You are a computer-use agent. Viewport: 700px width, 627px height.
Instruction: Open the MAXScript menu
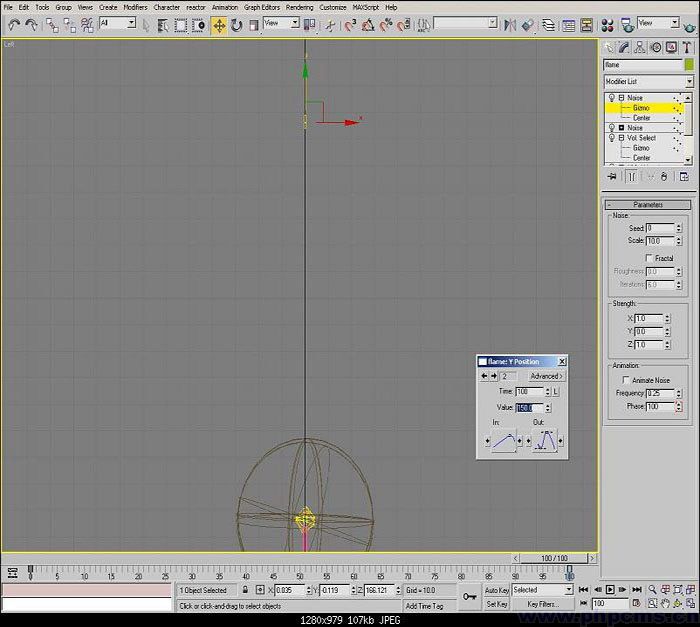click(x=366, y=7)
